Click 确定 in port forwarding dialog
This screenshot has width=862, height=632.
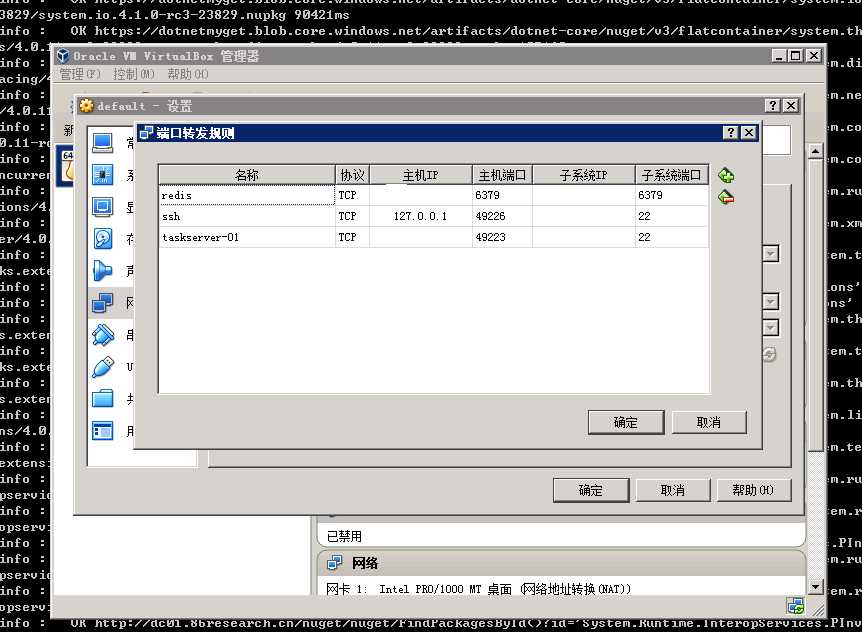pos(626,422)
